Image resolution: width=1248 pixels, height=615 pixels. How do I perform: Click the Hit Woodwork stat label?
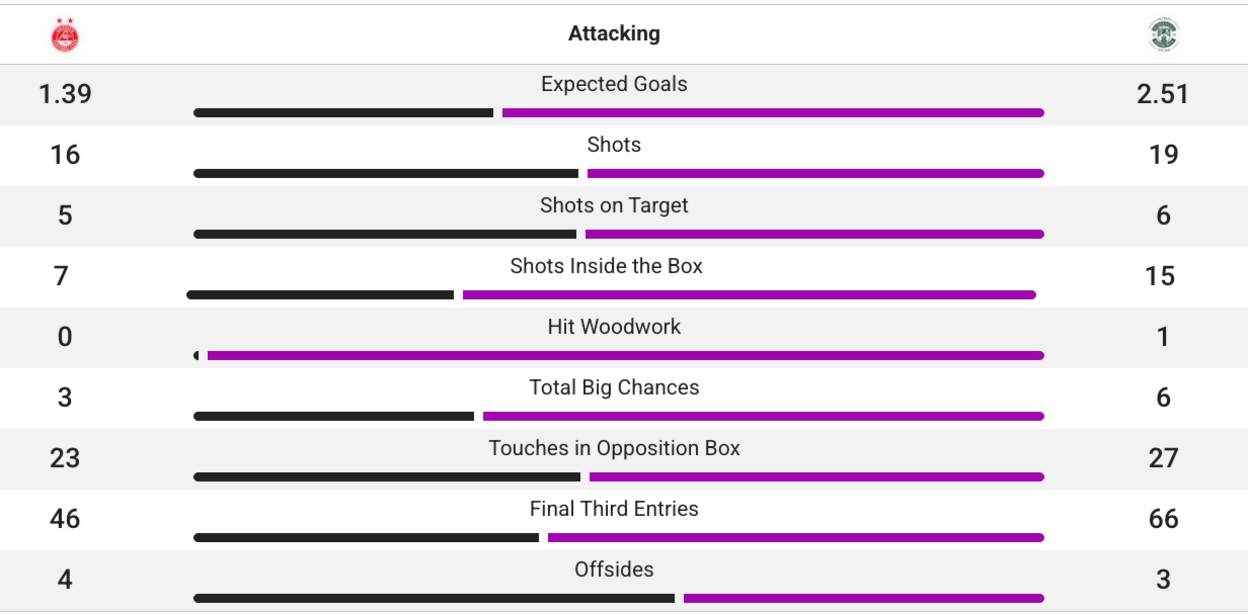[x=614, y=327]
